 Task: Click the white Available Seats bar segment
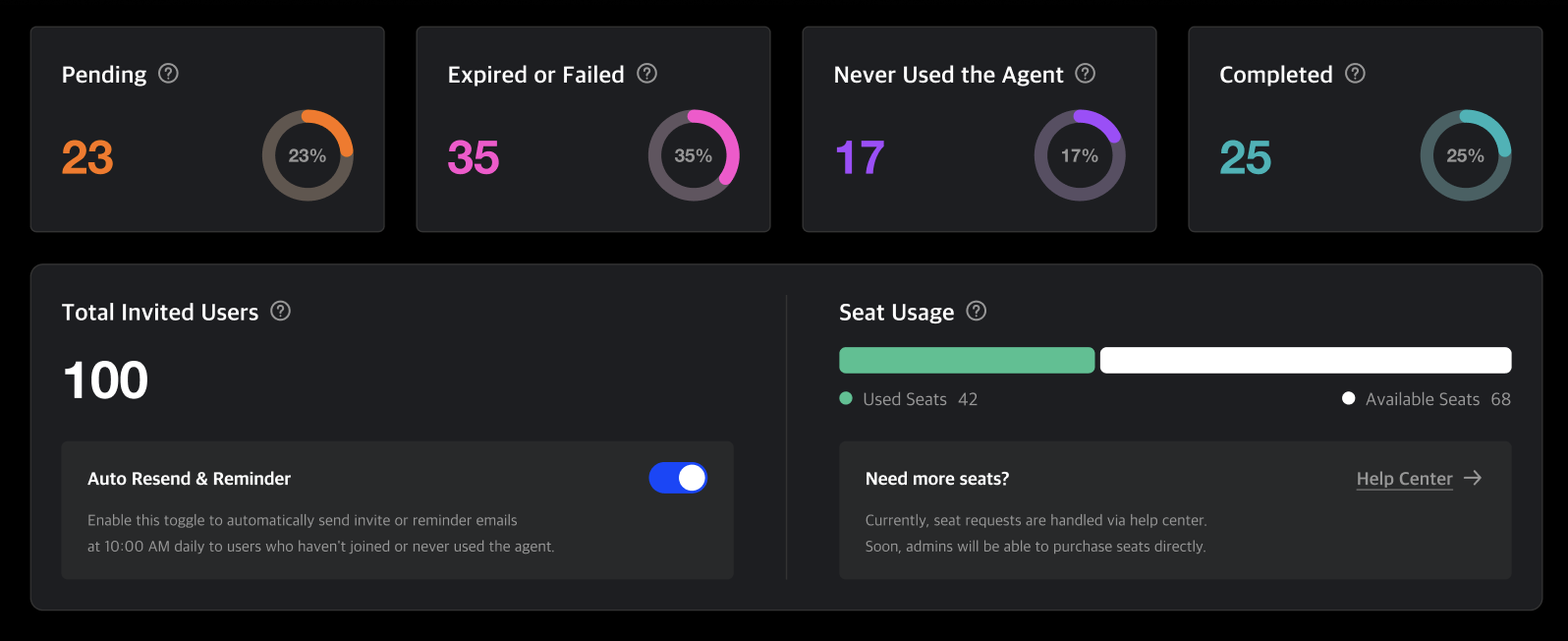(x=1305, y=360)
